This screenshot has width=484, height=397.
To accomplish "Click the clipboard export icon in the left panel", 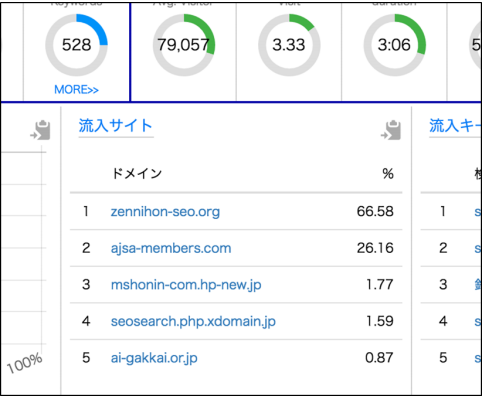I will [40, 130].
